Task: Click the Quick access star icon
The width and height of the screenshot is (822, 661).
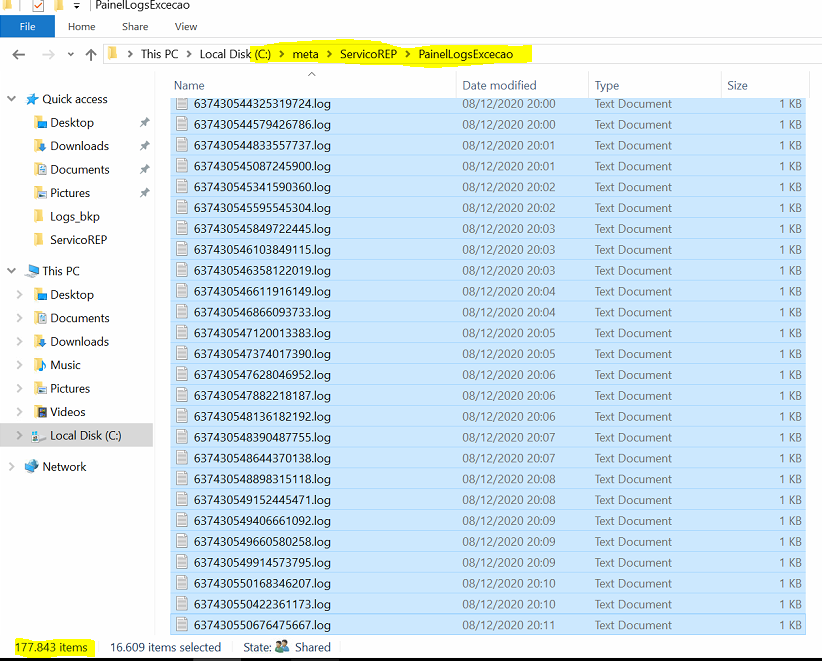Action: click(32, 99)
